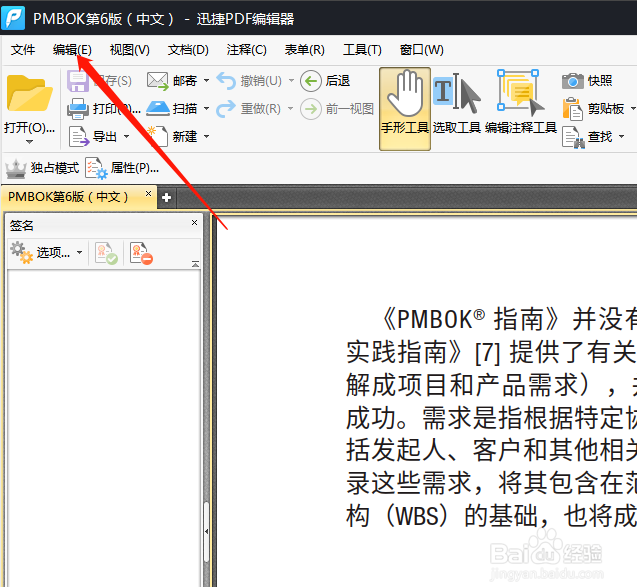
Task: Click the 重做(R) redo arrow icon
Action: tap(226, 109)
